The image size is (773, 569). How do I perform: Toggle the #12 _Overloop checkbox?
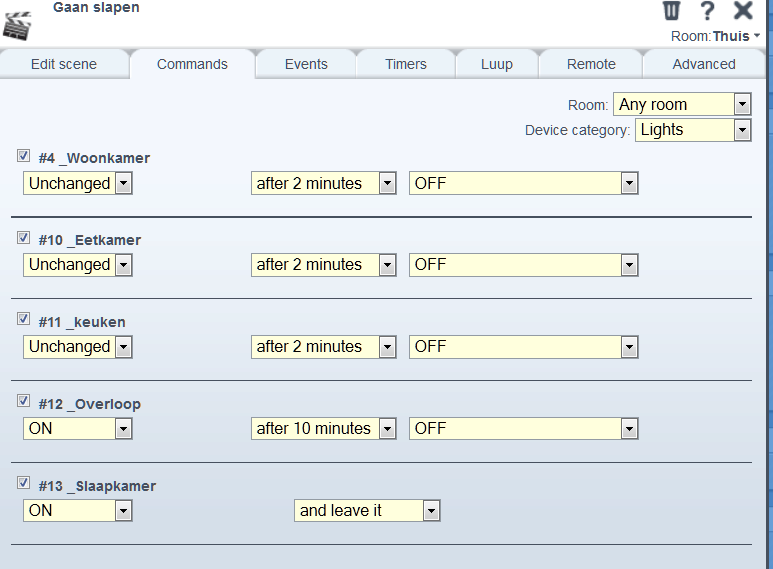point(23,402)
